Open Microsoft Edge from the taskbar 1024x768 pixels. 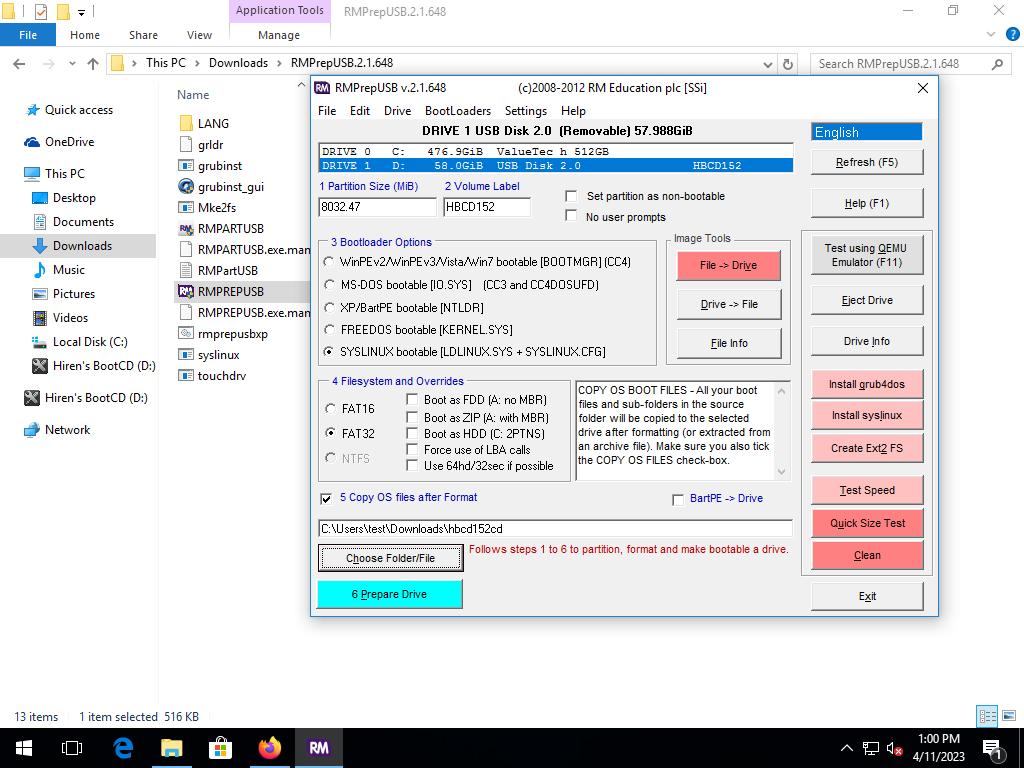(123, 747)
